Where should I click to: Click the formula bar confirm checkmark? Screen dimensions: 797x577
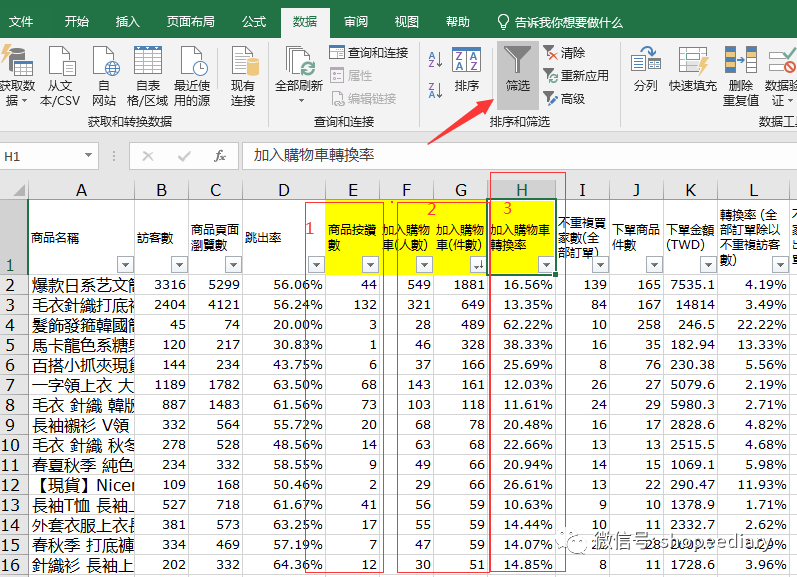coord(184,156)
